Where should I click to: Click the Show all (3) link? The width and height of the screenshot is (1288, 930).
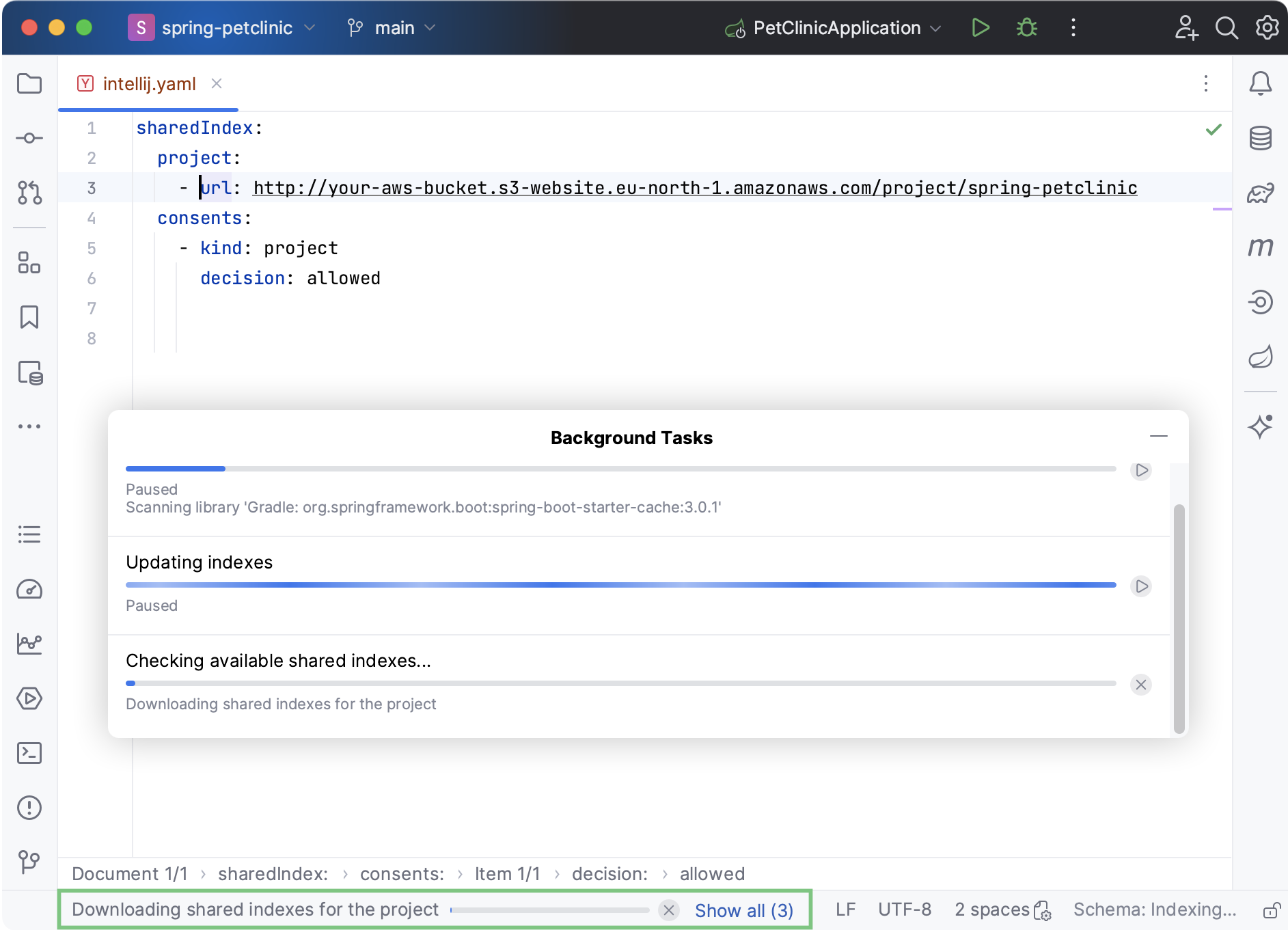click(x=743, y=910)
